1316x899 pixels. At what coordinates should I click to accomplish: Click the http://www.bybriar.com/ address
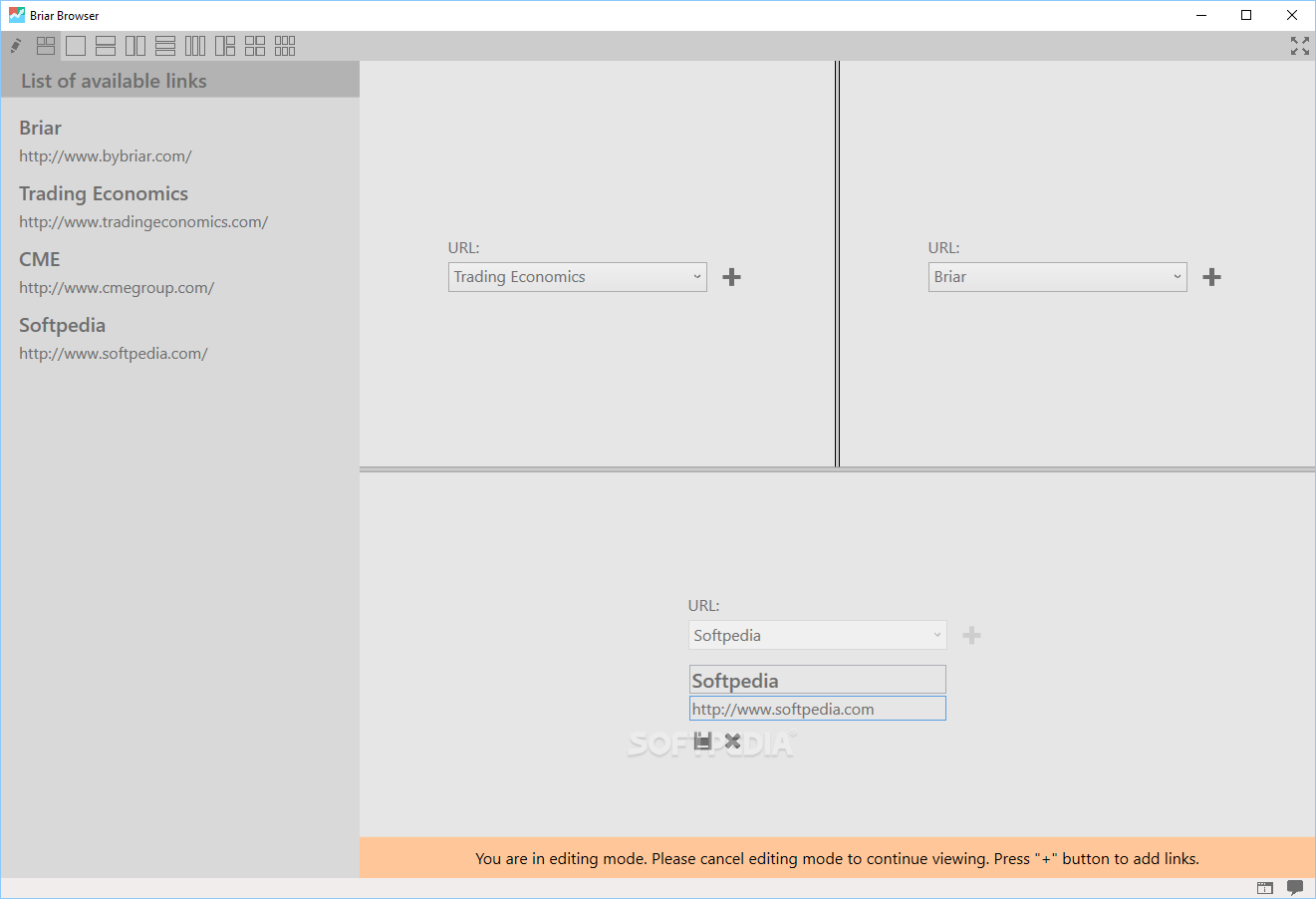[106, 156]
